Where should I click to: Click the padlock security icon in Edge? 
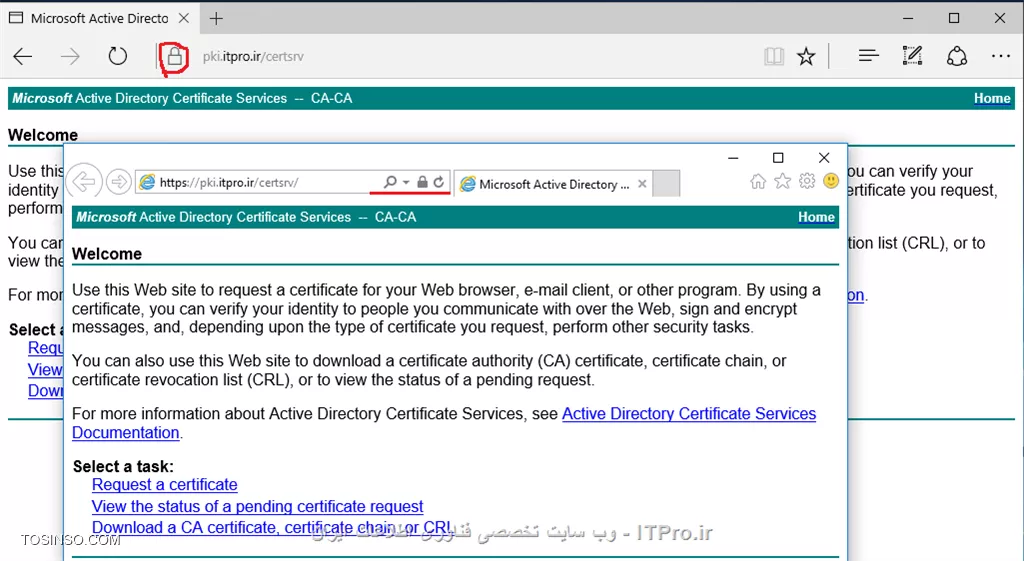coord(174,57)
